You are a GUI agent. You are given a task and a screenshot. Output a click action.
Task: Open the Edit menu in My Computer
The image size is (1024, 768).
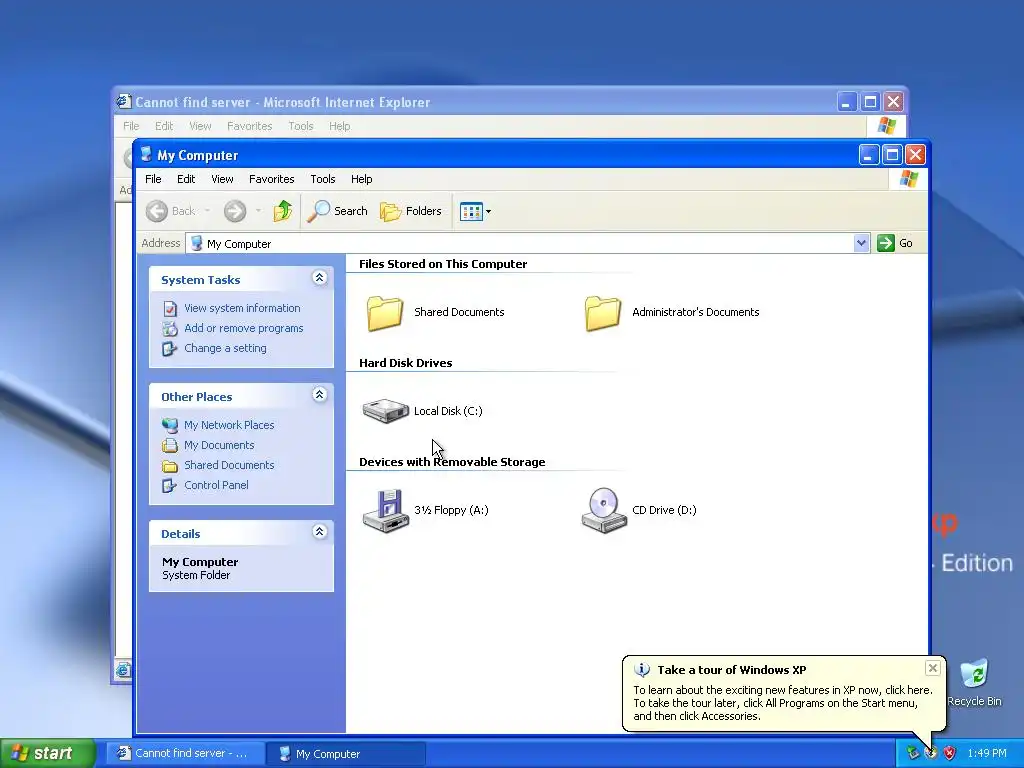point(186,179)
